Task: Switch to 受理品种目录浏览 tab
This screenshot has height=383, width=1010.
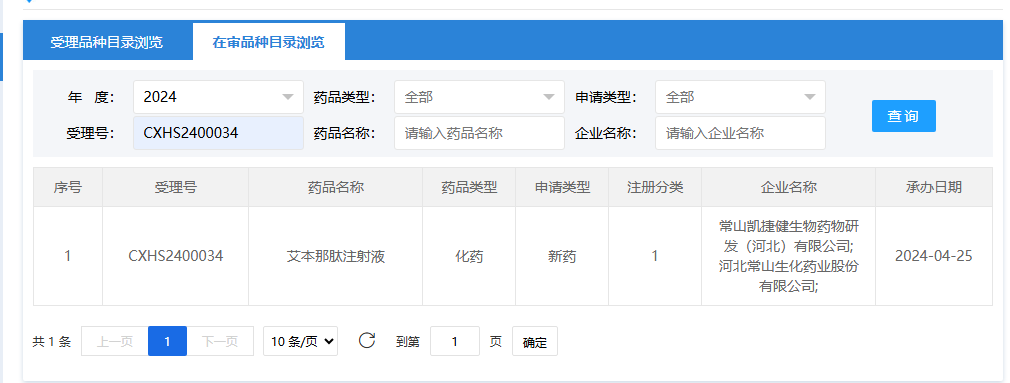Action: [x=107, y=42]
